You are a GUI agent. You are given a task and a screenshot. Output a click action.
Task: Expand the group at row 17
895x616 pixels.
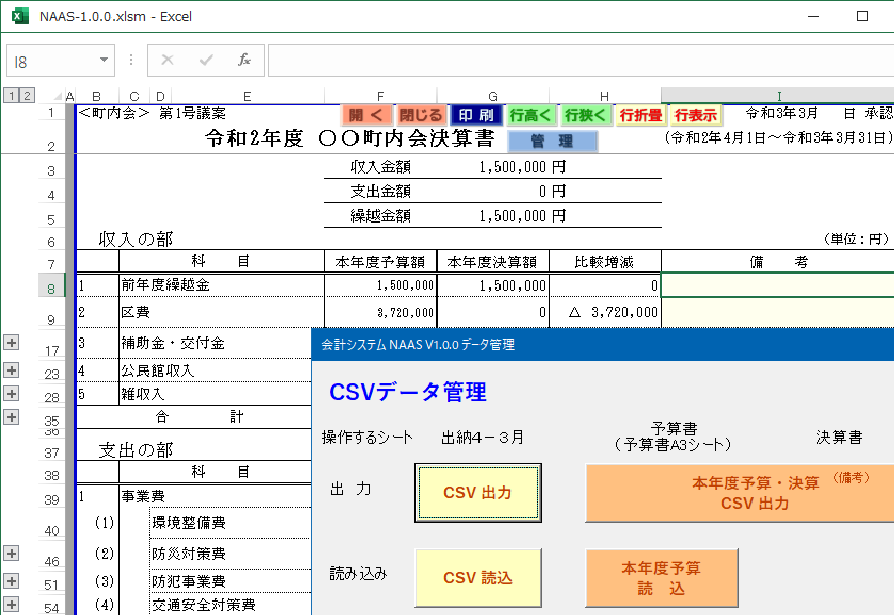pos(11,343)
